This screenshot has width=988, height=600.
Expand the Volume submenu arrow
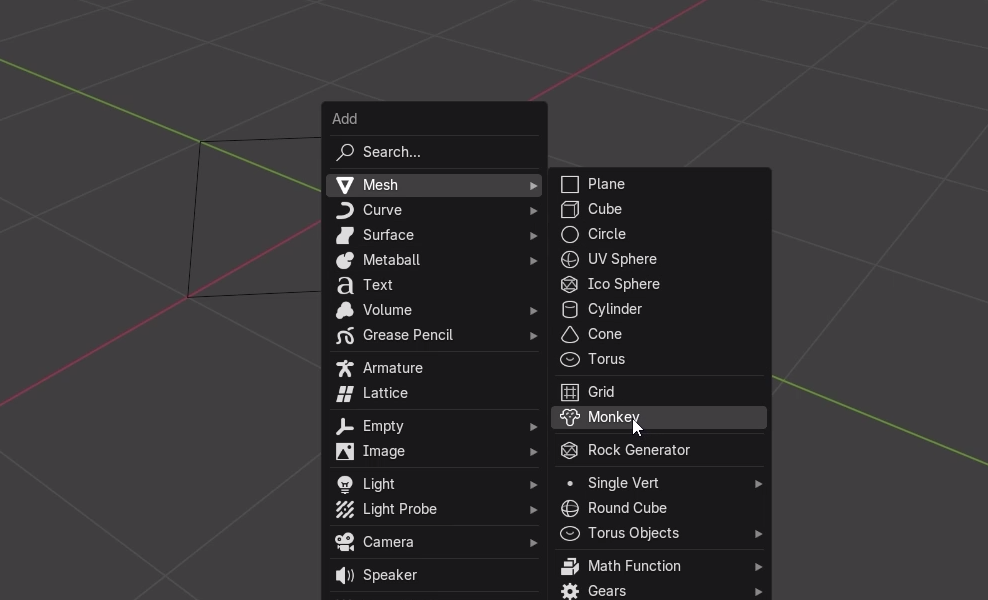(x=533, y=311)
